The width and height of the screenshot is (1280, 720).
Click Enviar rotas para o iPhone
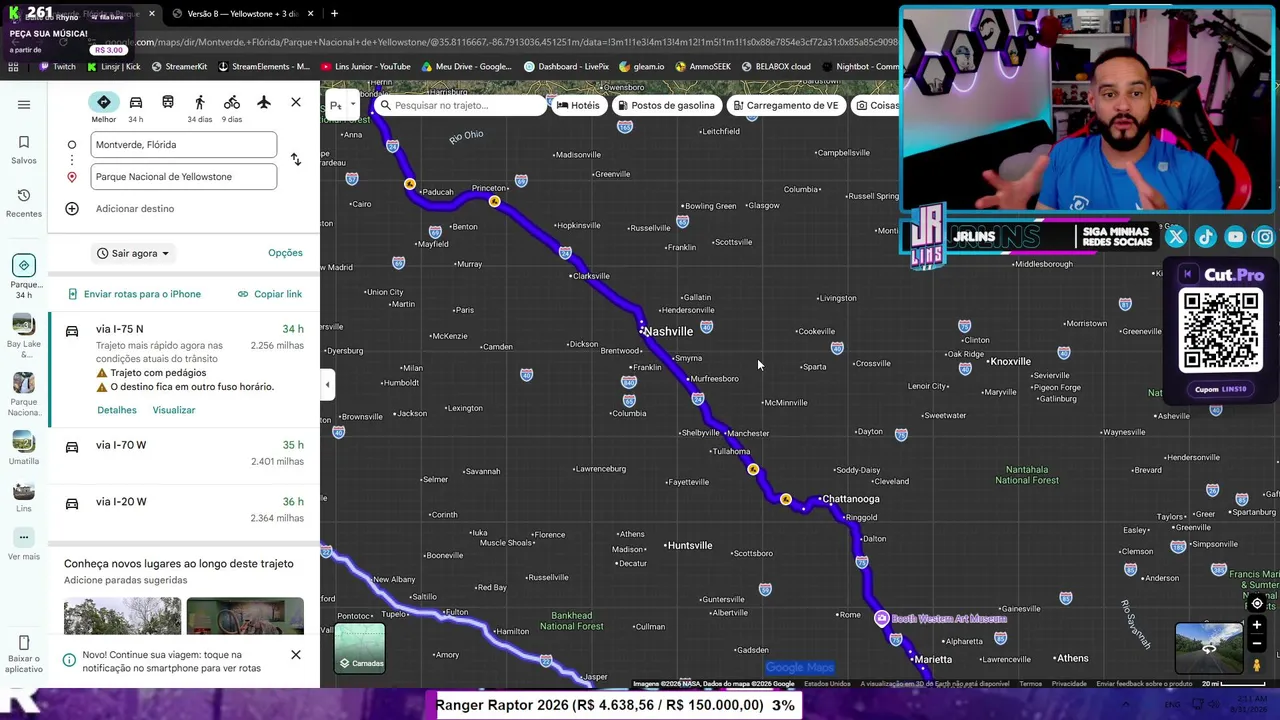(x=134, y=294)
